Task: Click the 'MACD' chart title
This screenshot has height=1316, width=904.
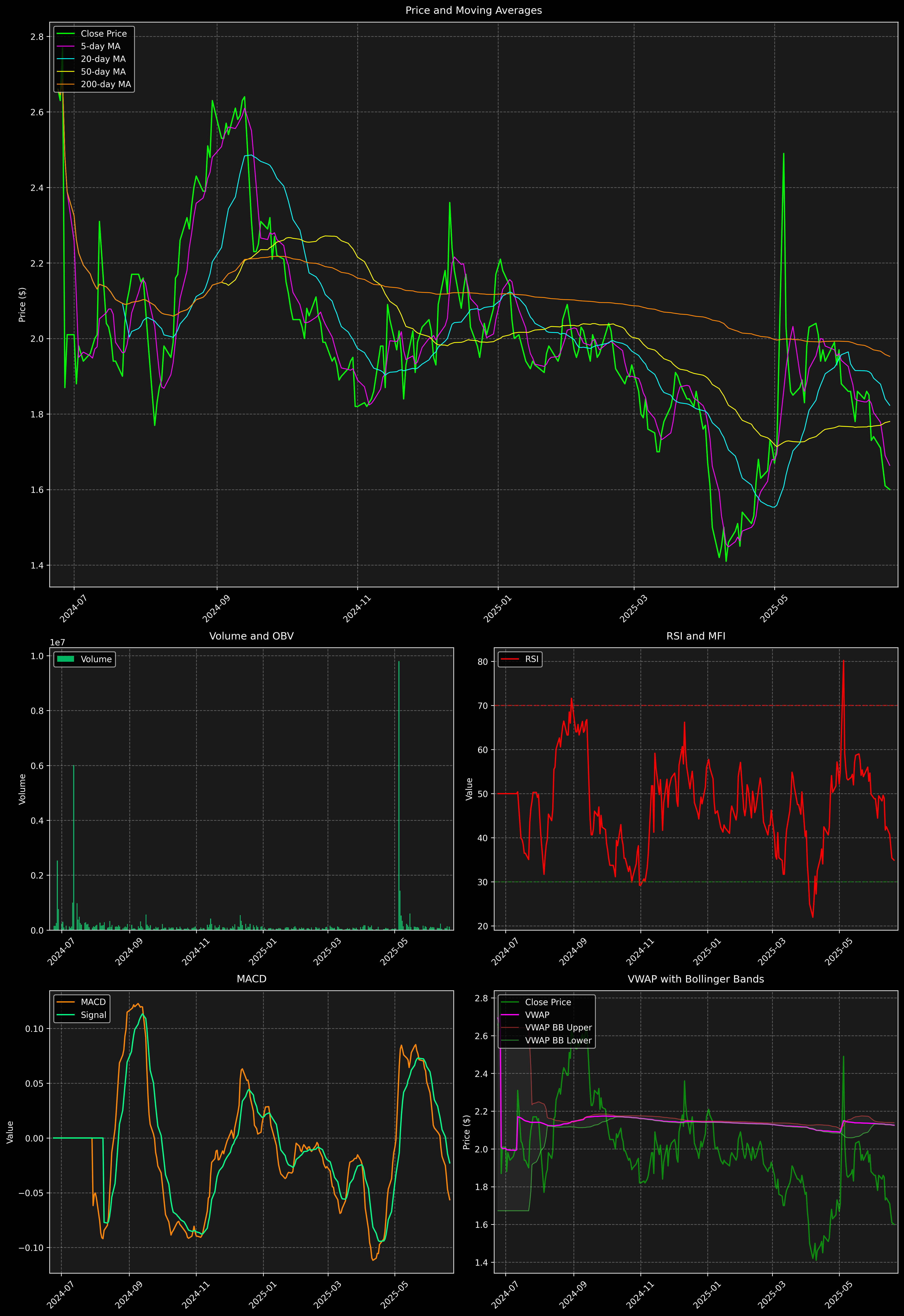Action: click(252, 979)
